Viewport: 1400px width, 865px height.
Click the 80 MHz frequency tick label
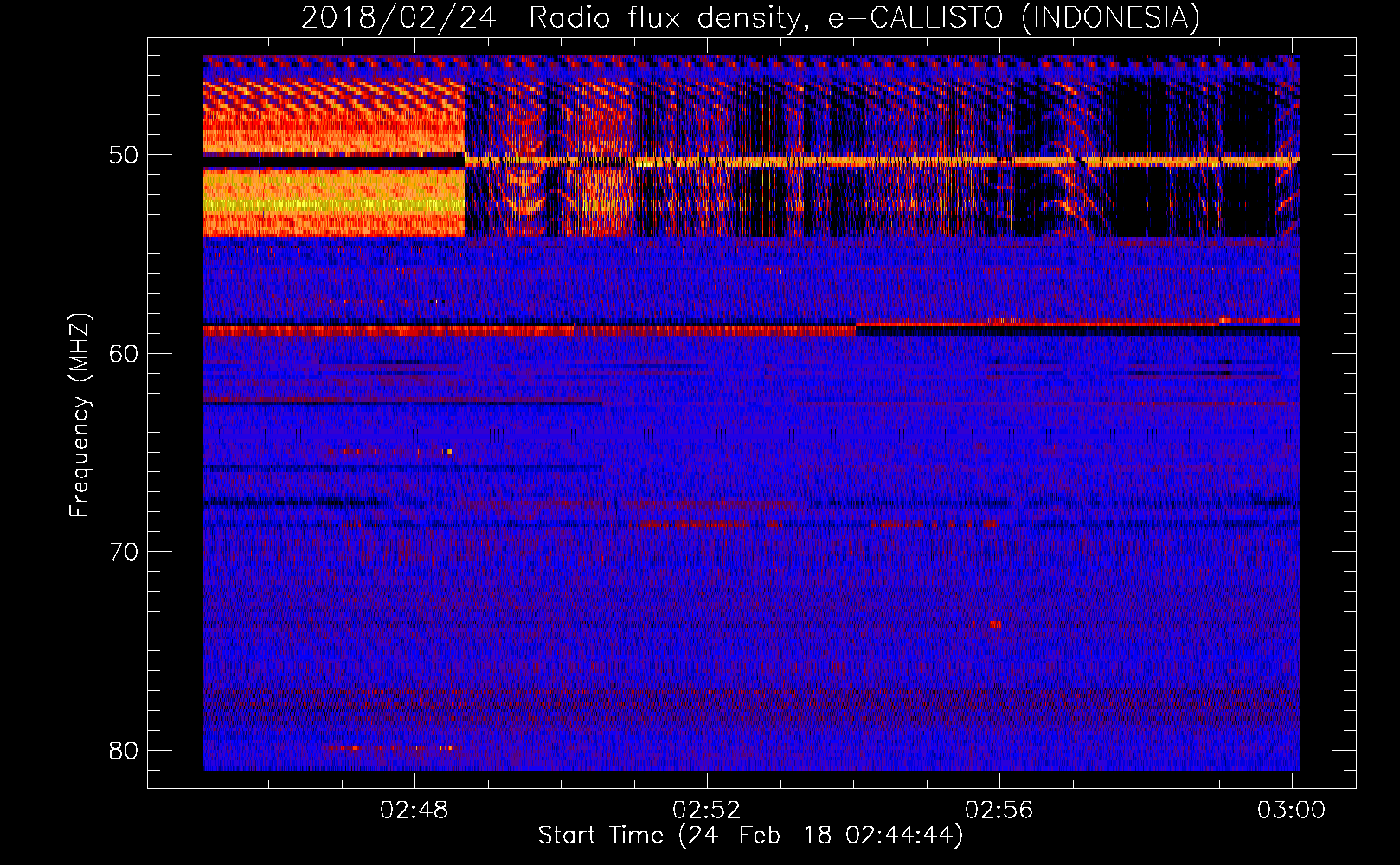coord(125,749)
